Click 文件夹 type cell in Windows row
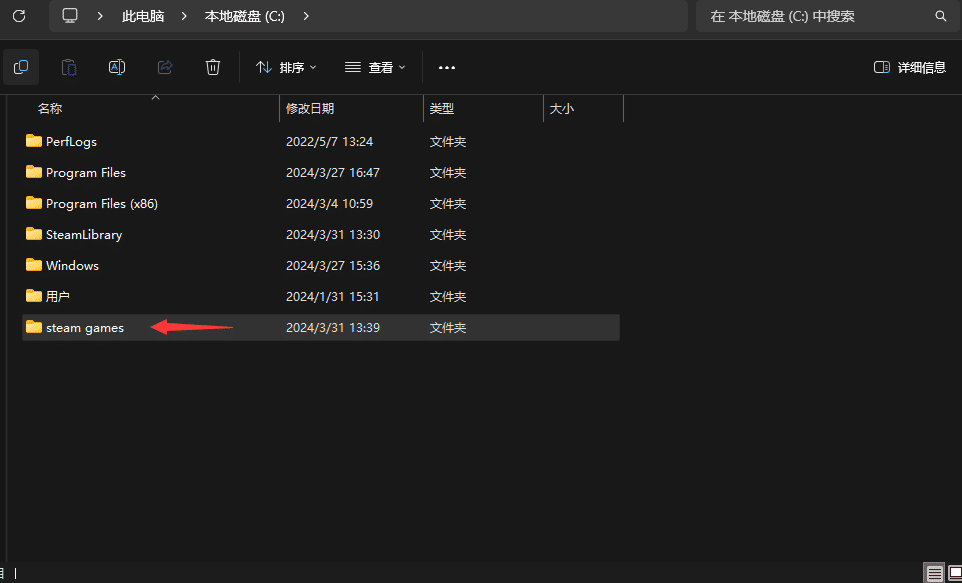Viewport: 962px width, 583px height. coord(448,265)
